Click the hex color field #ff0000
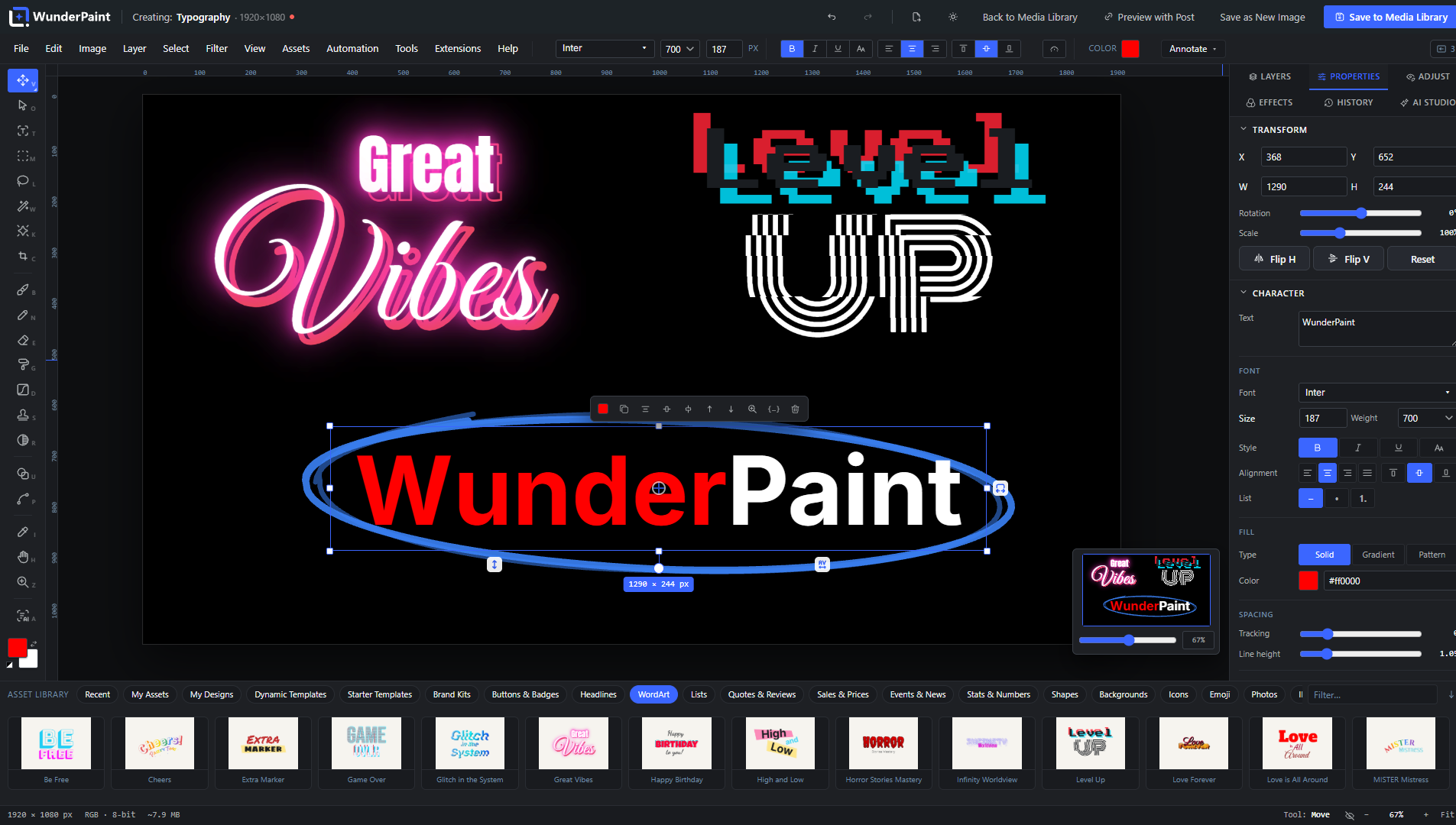The image size is (1456, 825). [x=1390, y=581]
